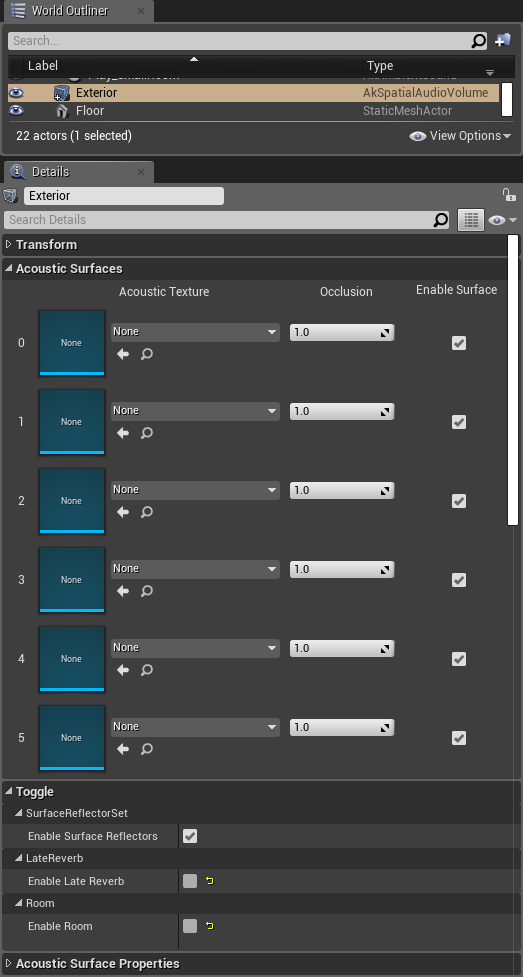Use selected asset for surface 3 texture

click(x=123, y=591)
